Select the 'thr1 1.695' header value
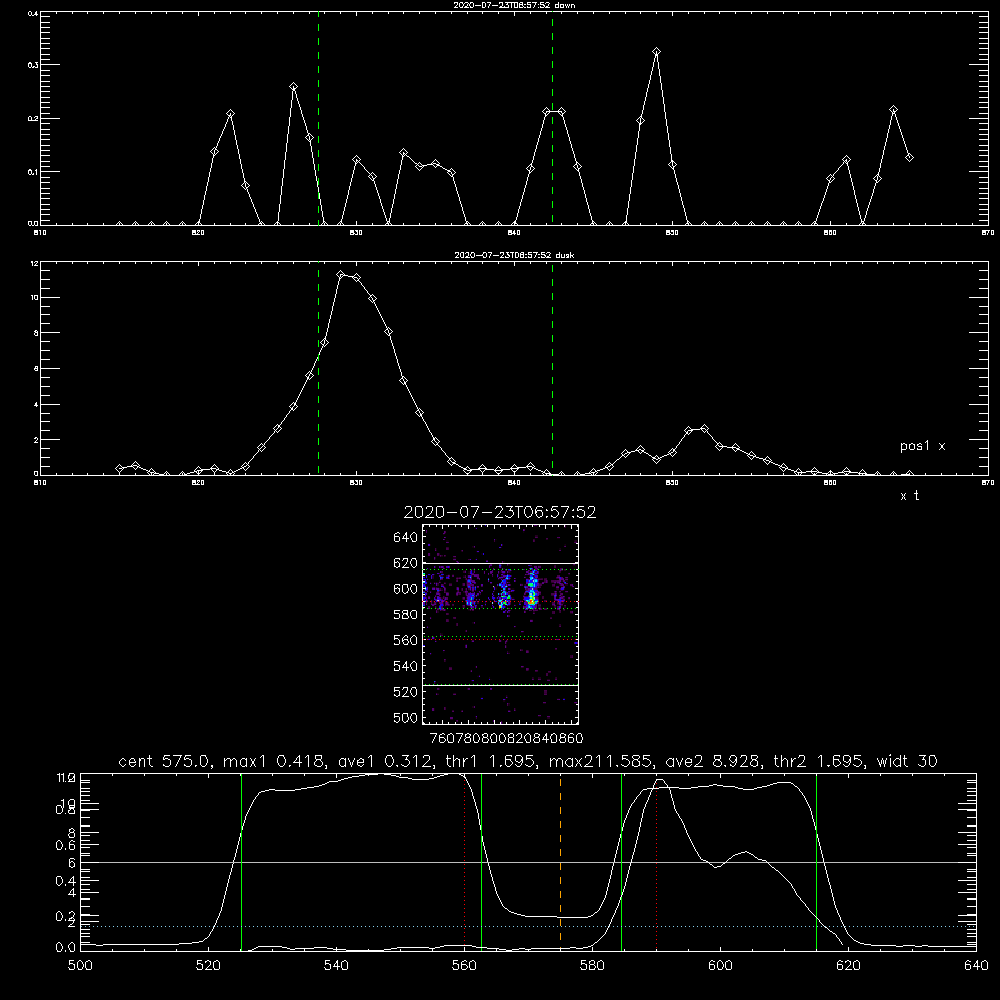 tap(490, 761)
